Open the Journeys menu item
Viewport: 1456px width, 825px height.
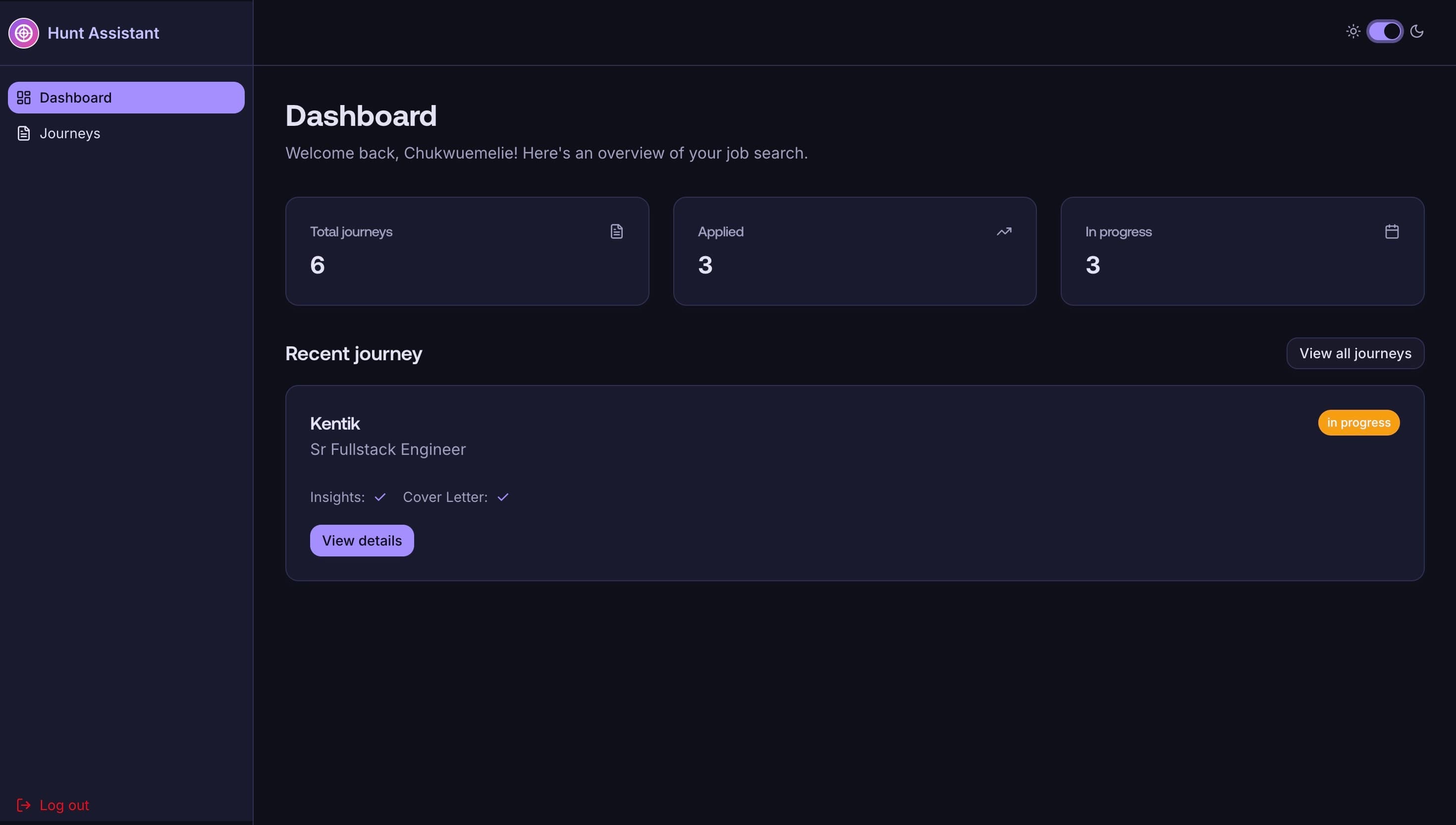pyautogui.click(x=70, y=133)
